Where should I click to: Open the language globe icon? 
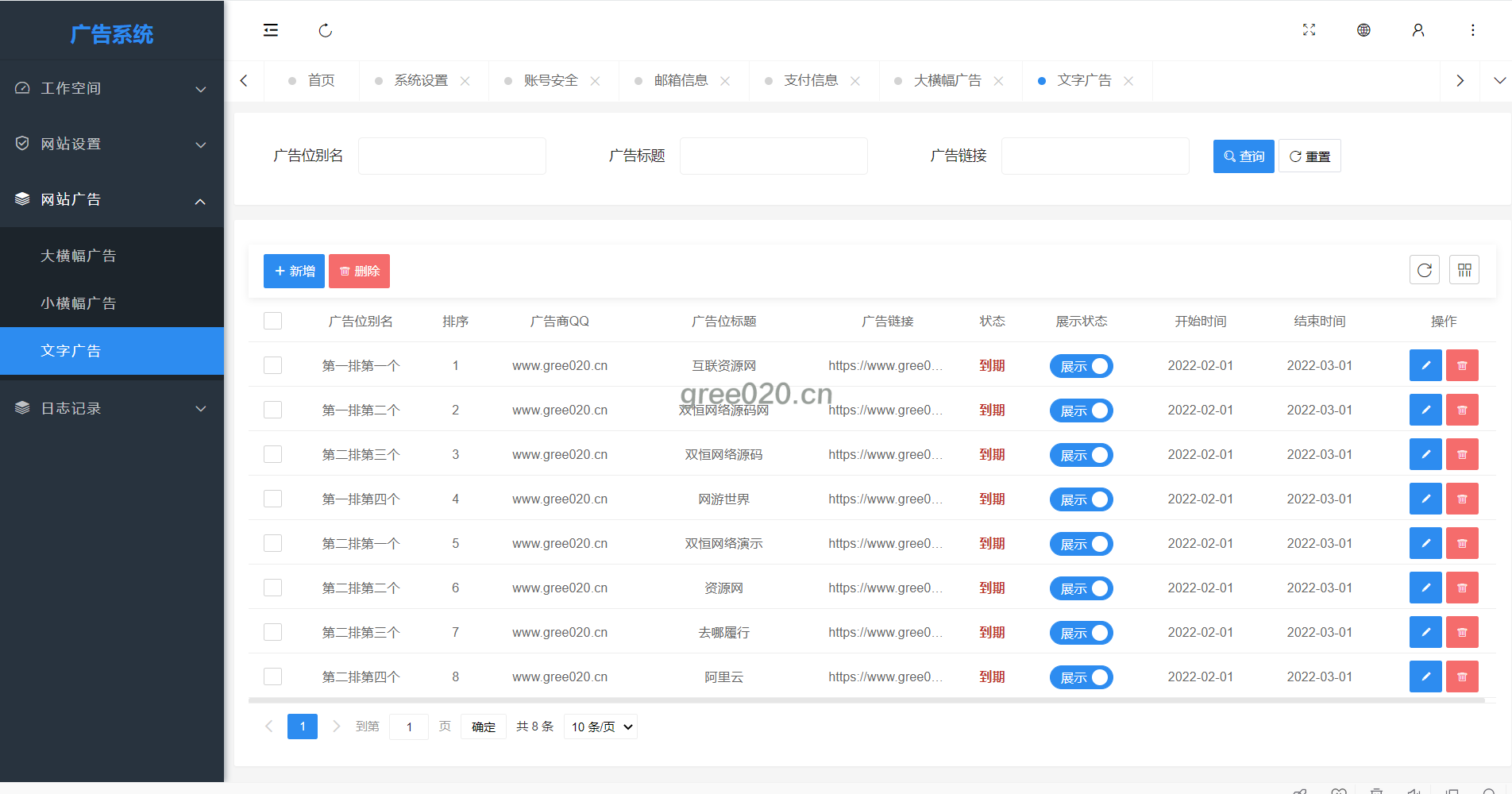pyautogui.click(x=1363, y=30)
